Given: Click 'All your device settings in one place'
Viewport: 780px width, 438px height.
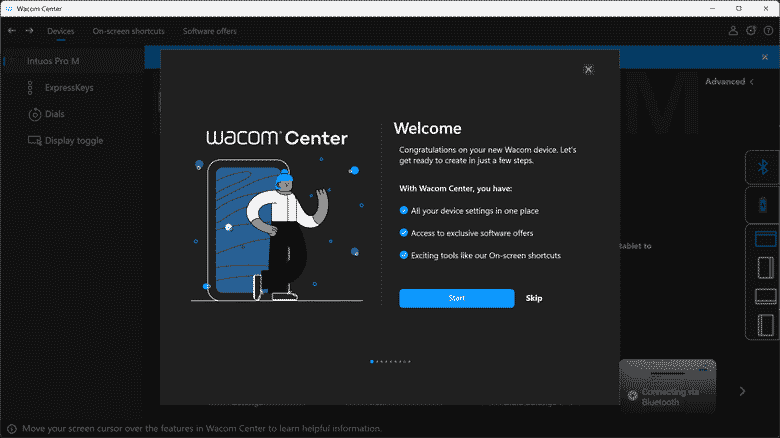Looking at the screenshot, I should point(475,211).
